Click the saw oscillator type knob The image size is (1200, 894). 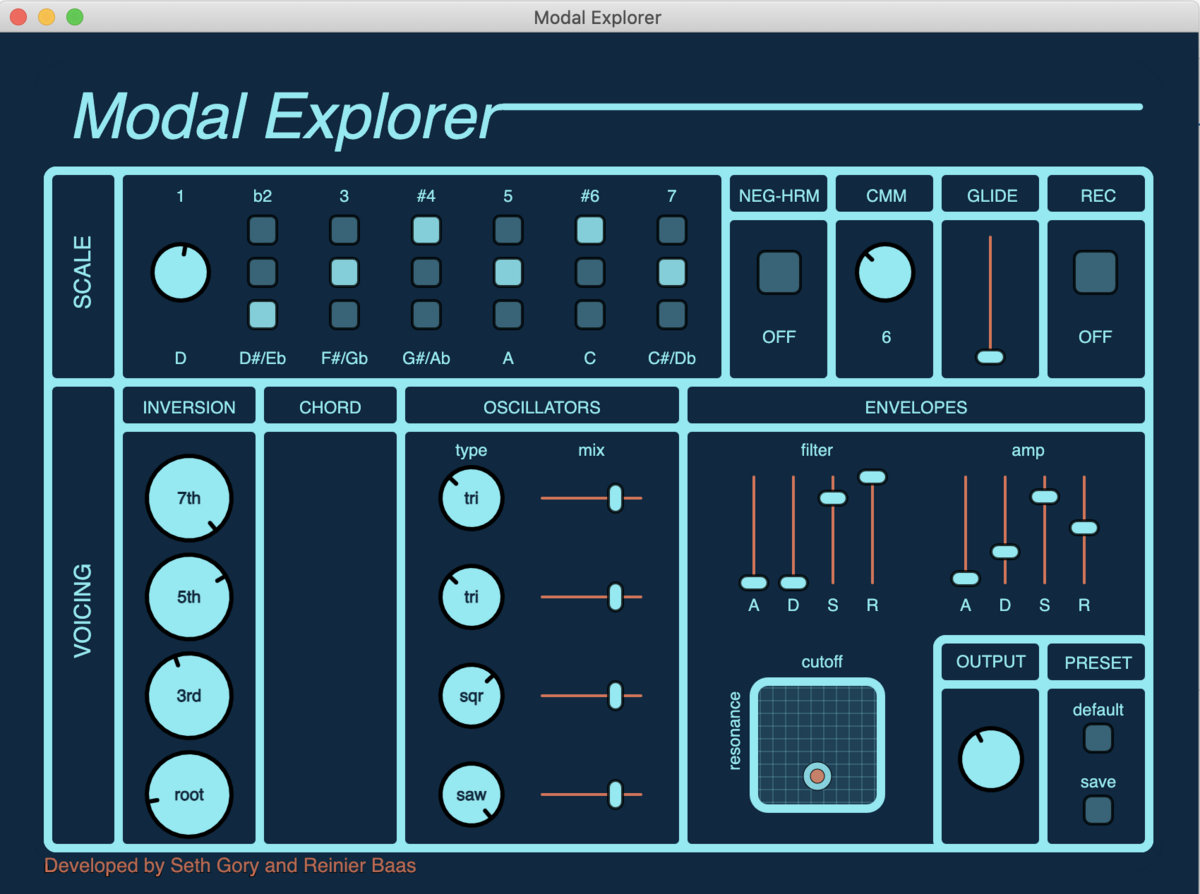pyautogui.click(x=471, y=795)
